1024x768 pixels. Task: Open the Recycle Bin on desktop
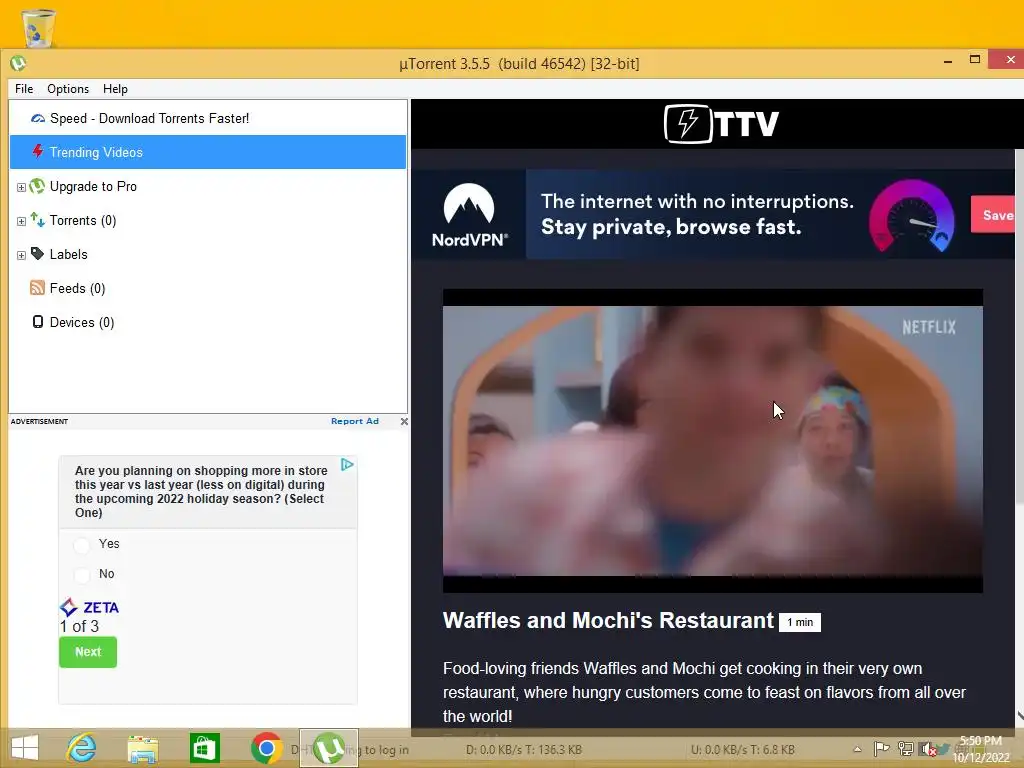coord(39,27)
